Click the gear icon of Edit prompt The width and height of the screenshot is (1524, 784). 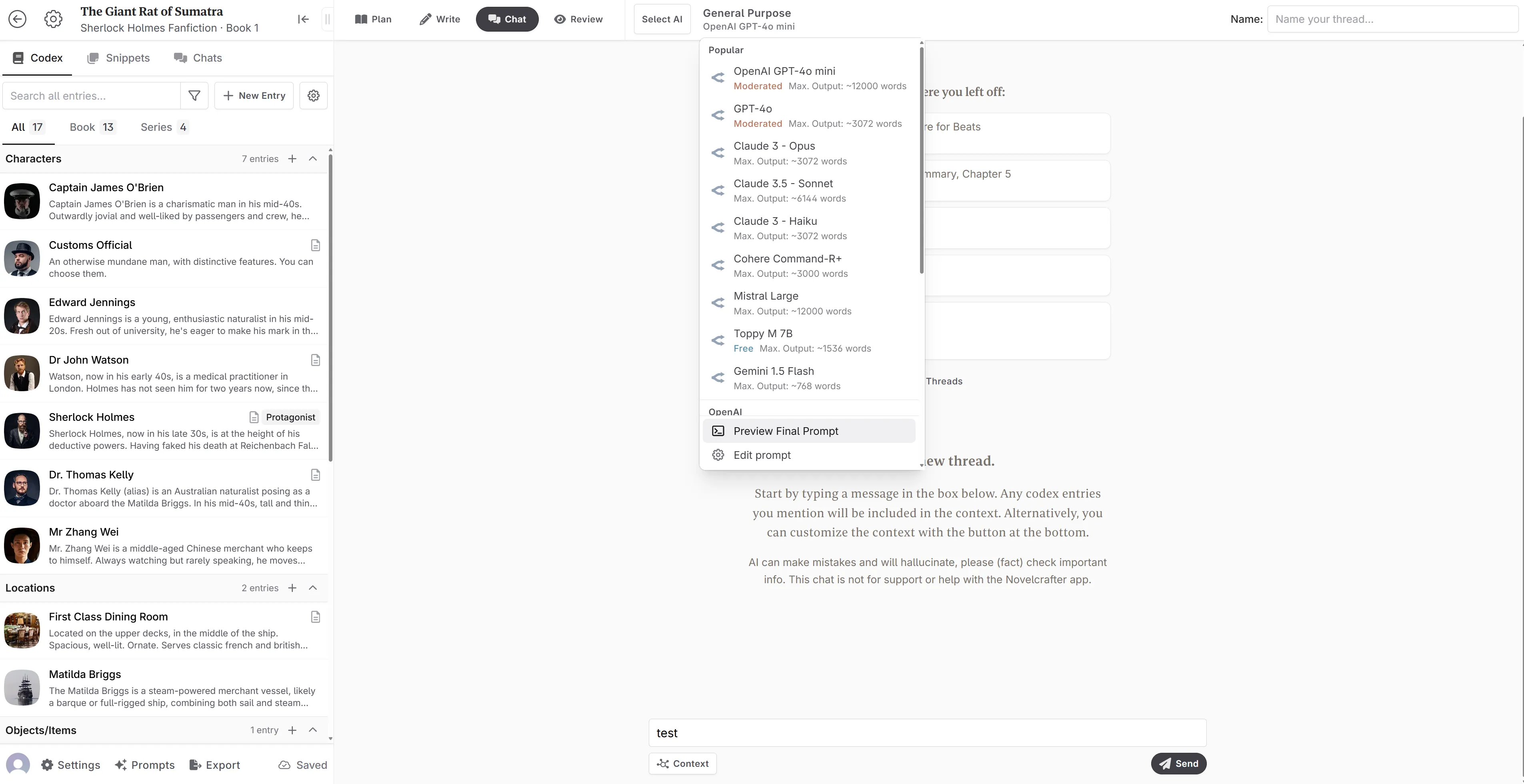point(718,455)
